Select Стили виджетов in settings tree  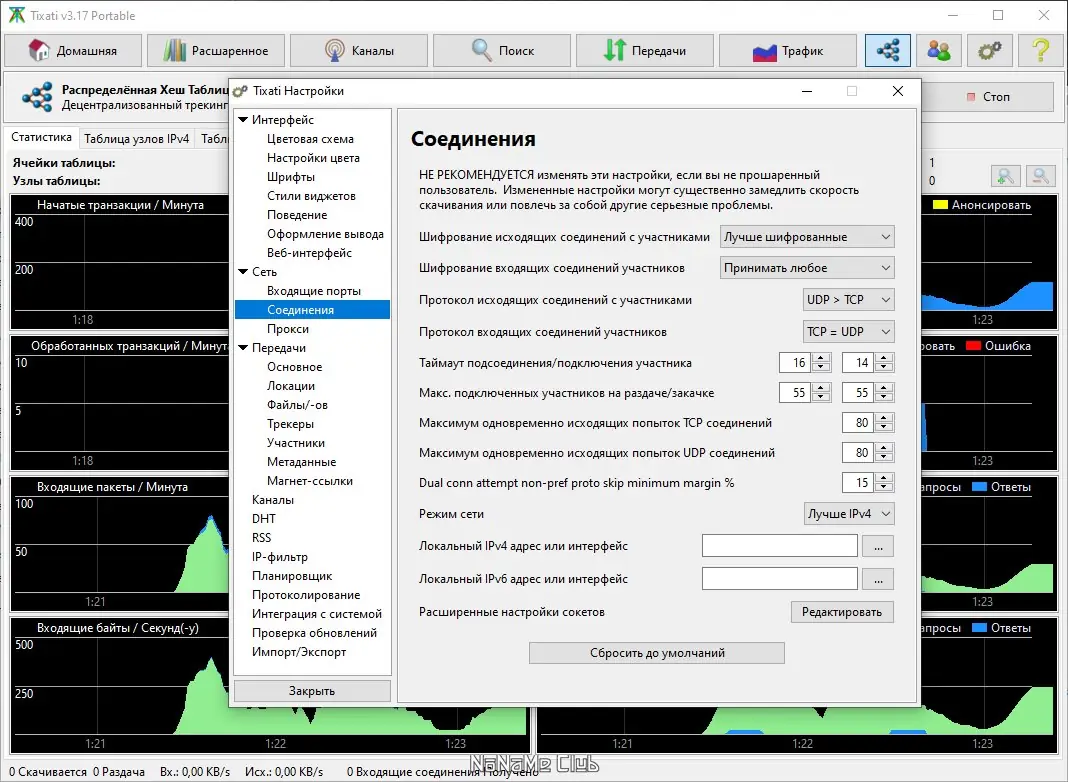(x=311, y=196)
